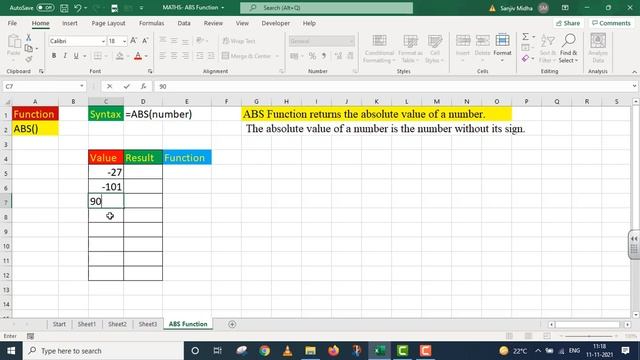
Task: Switch to the Formulas tab
Action: pyautogui.click(x=151, y=23)
